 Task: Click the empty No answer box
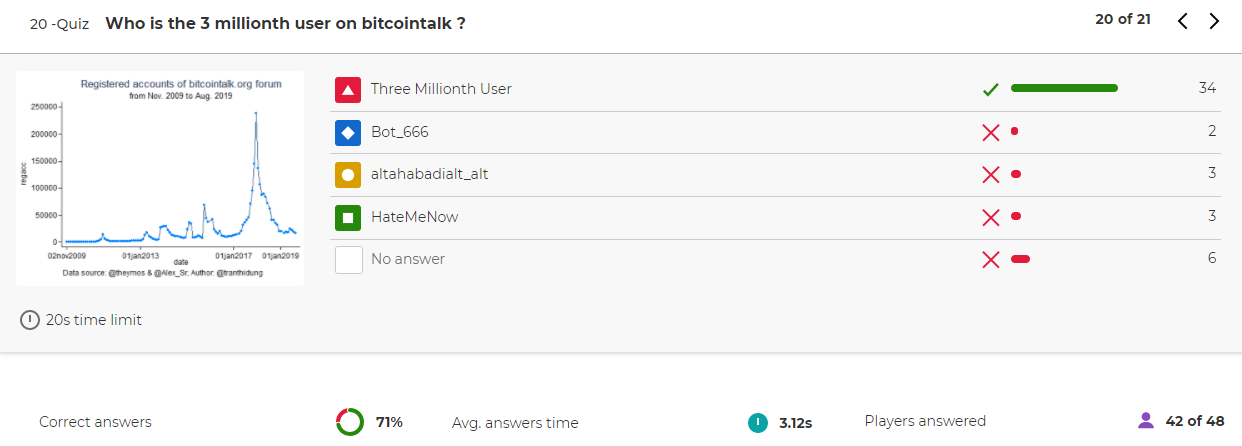click(x=348, y=259)
